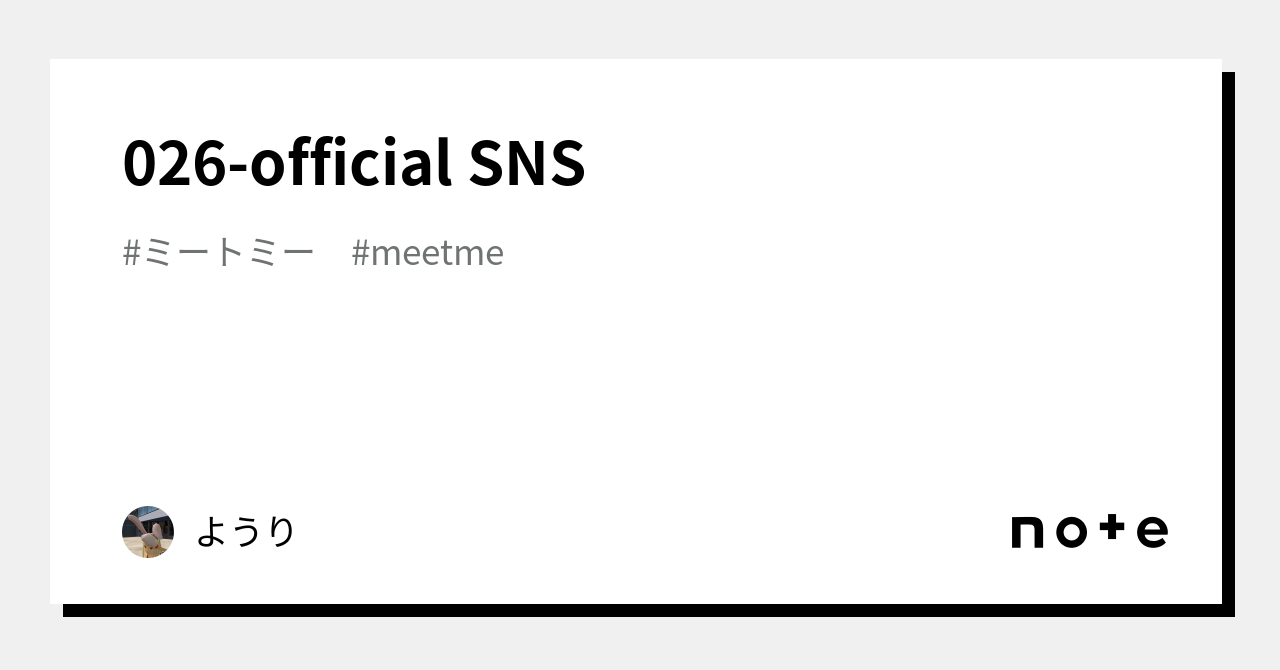
Task: Open the #meetme hashtag
Action: [428, 253]
